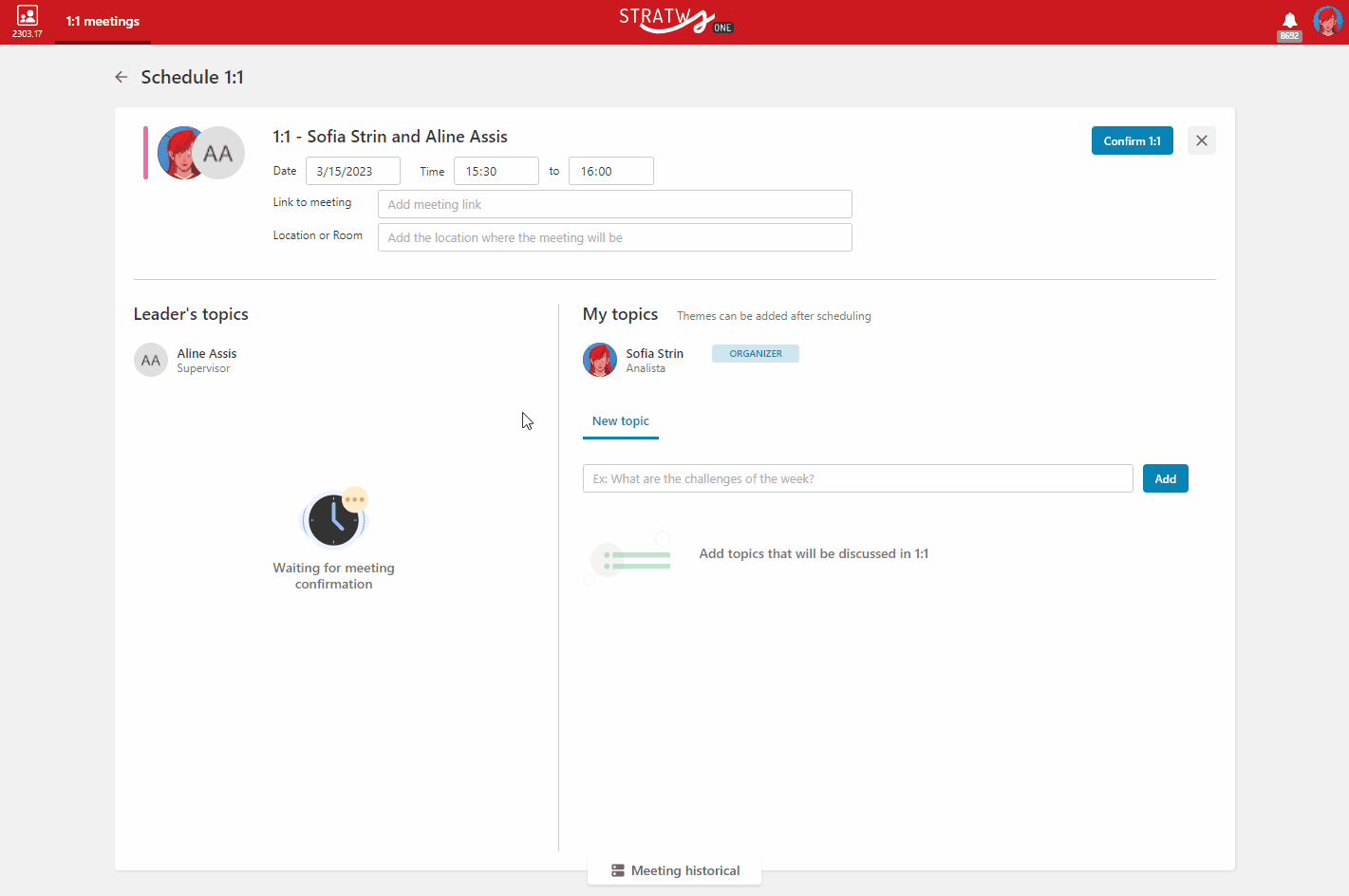Click the 8692 notification count badge
Viewport: 1349px width, 896px height.
[x=1289, y=36]
